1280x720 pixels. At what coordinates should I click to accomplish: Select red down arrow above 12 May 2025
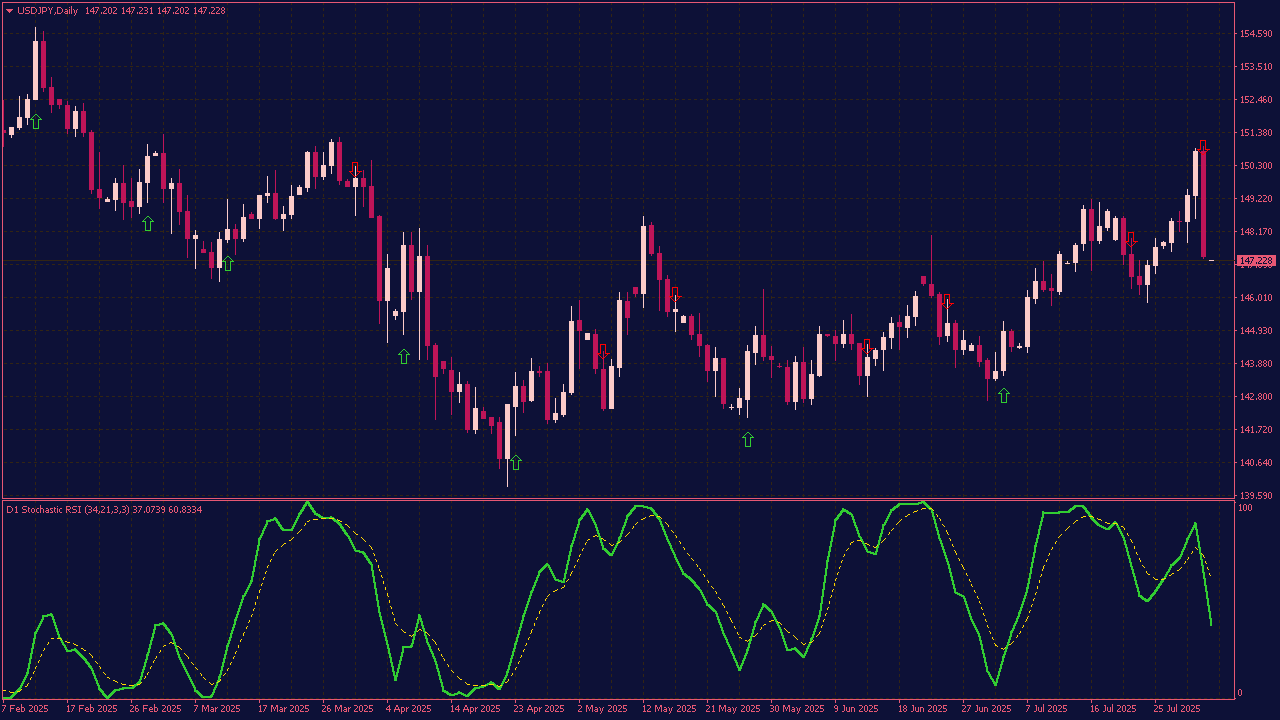tap(675, 294)
